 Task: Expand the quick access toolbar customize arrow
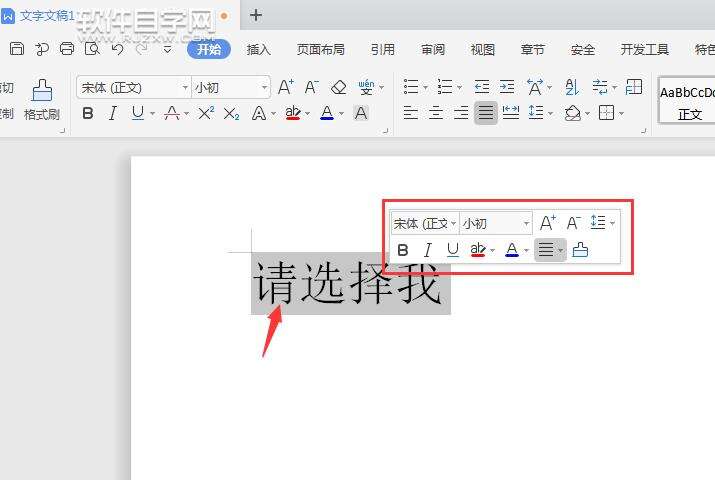pos(167,49)
